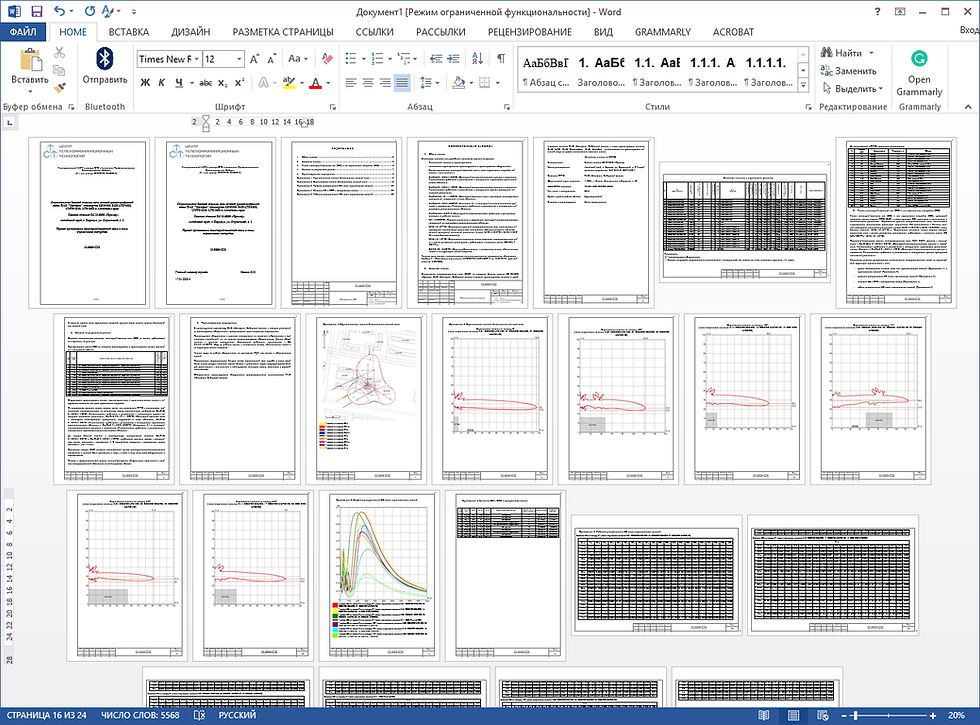The image size is (980, 725).
Task: Click the zoom in plus button
Action: (x=932, y=716)
